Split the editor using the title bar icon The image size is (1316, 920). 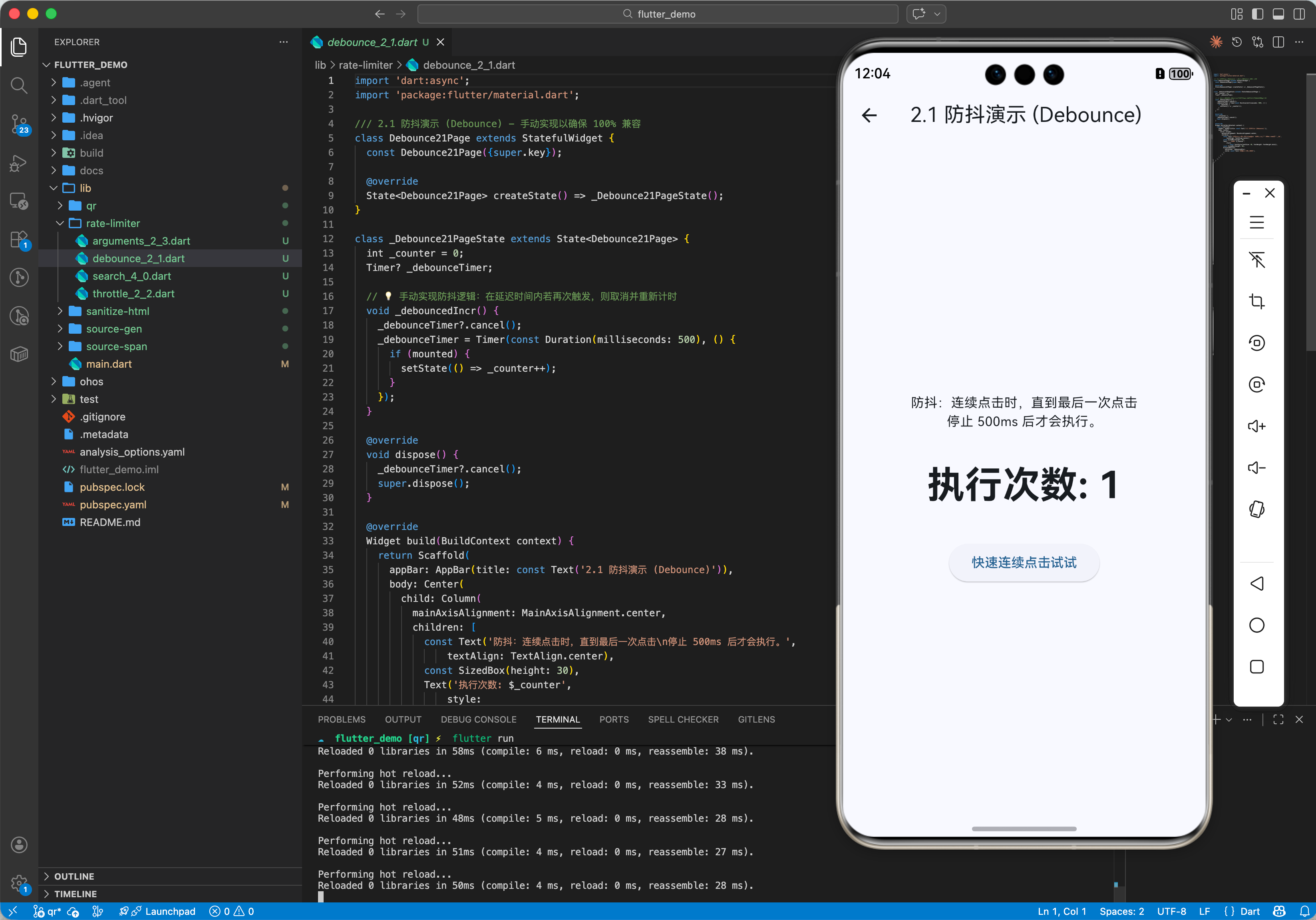point(1279,42)
